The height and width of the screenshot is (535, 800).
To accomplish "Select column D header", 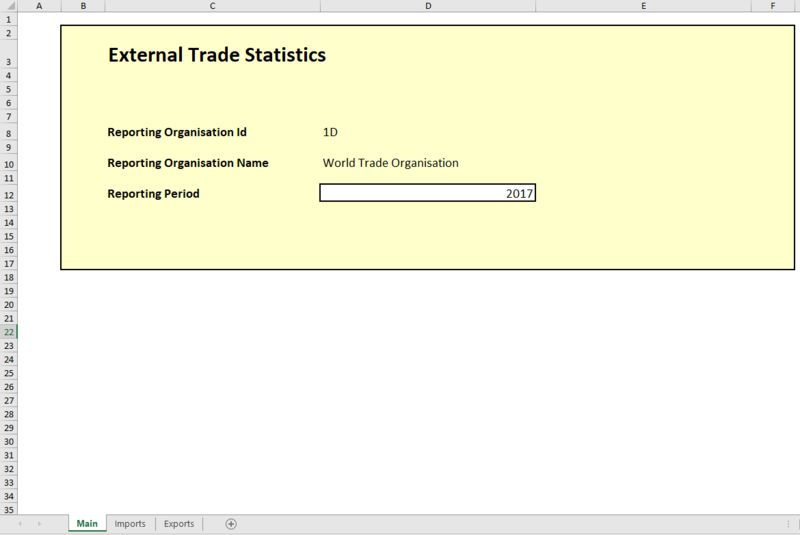I will [428, 6].
